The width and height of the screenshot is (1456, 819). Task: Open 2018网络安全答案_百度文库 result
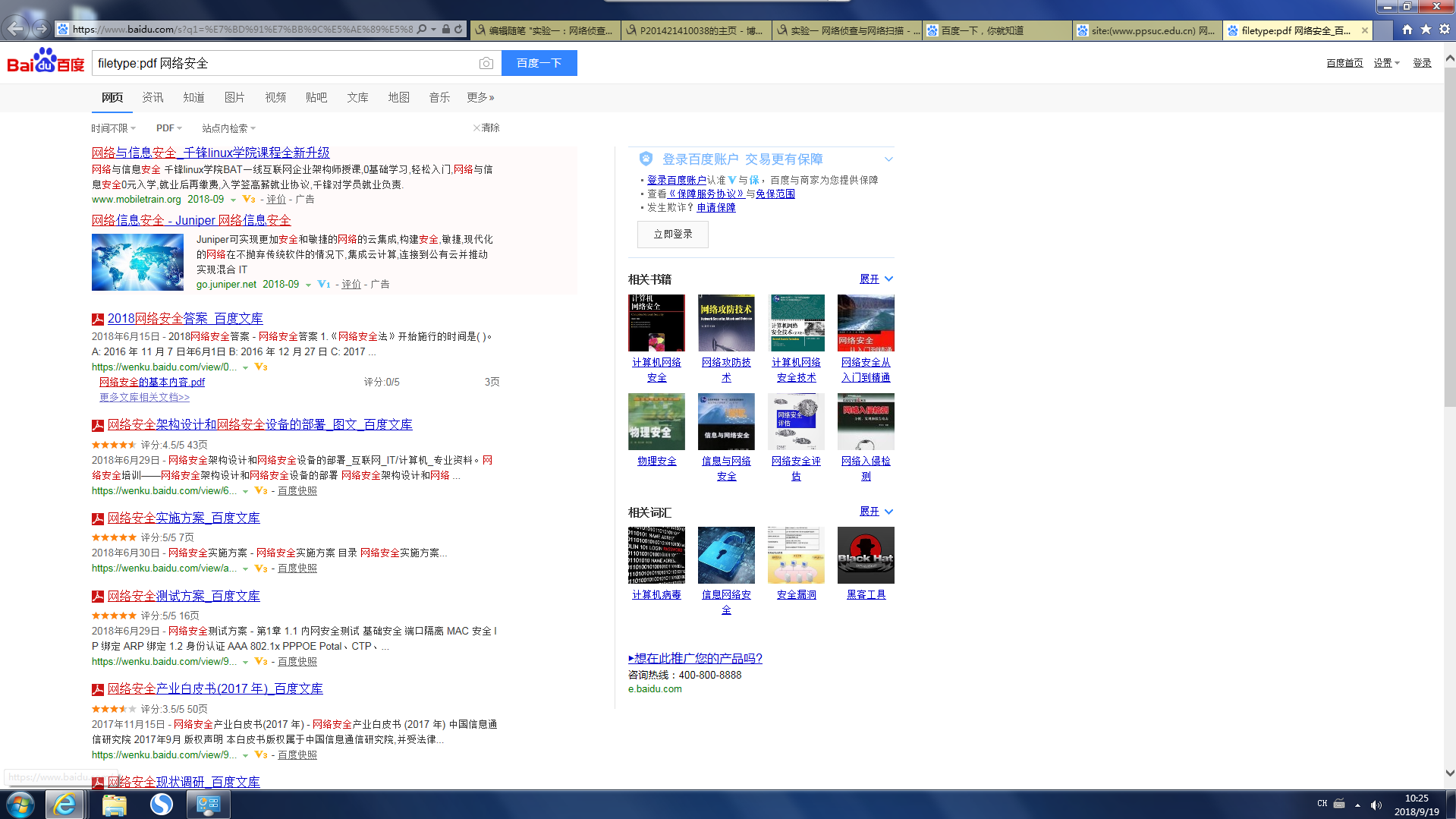185,319
